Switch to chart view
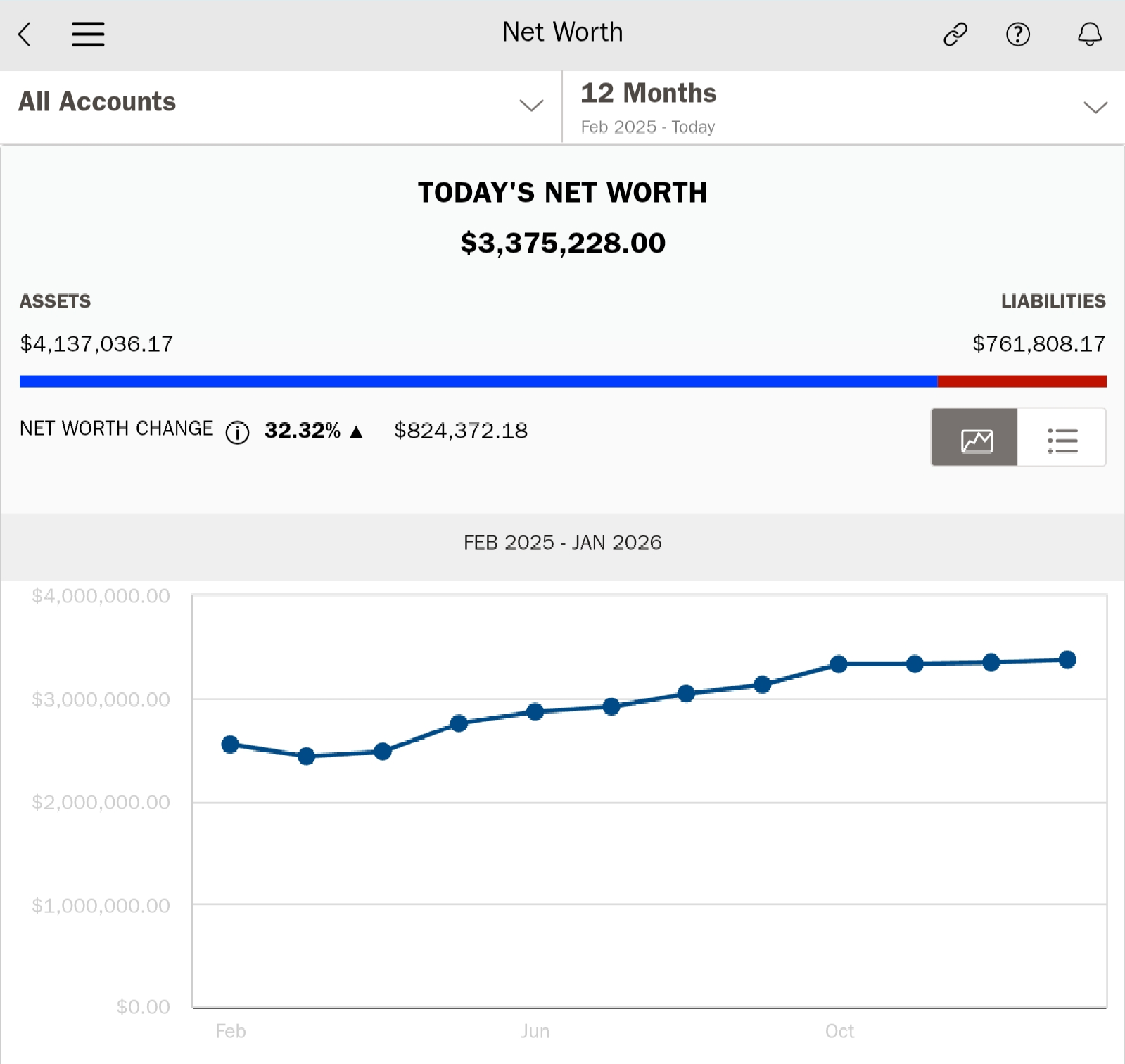 tap(974, 437)
